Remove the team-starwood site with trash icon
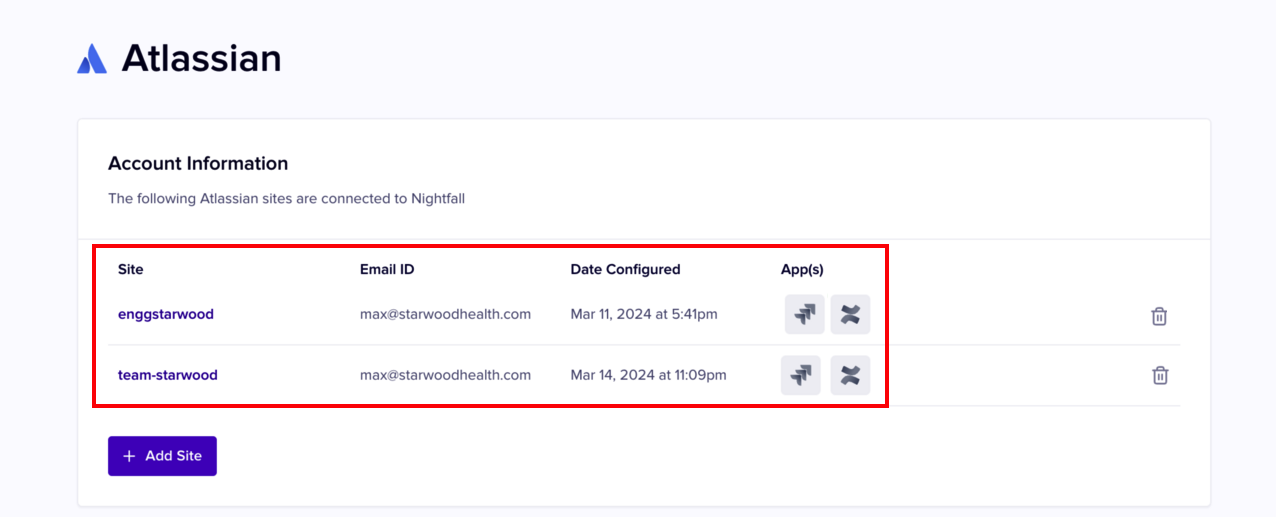The width and height of the screenshot is (1276, 517). tap(1159, 376)
